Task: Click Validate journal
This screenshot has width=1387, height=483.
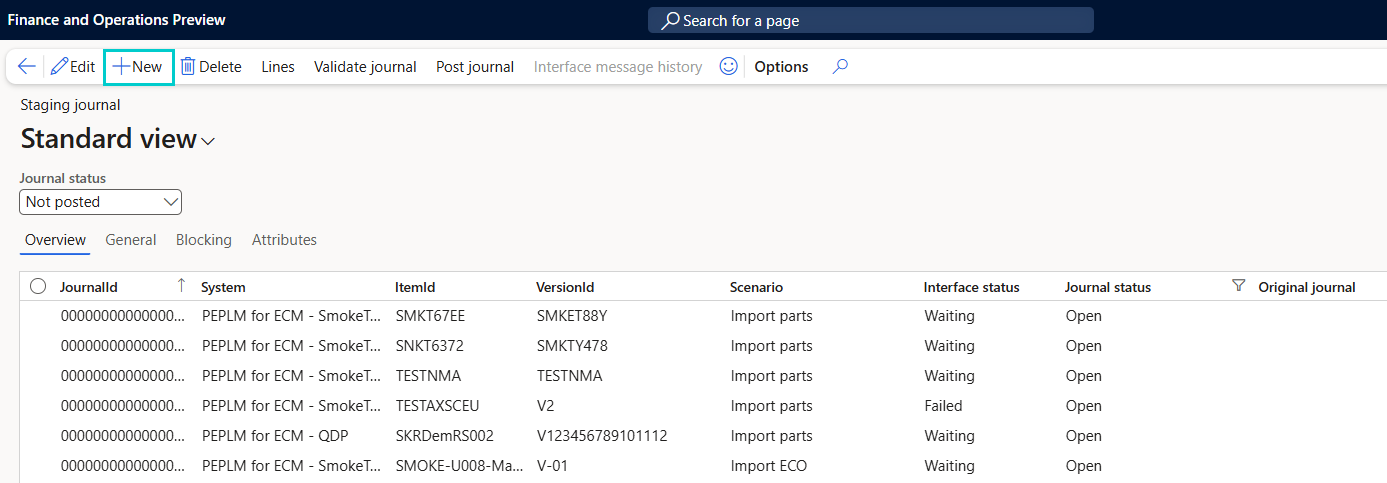Action: 365,67
